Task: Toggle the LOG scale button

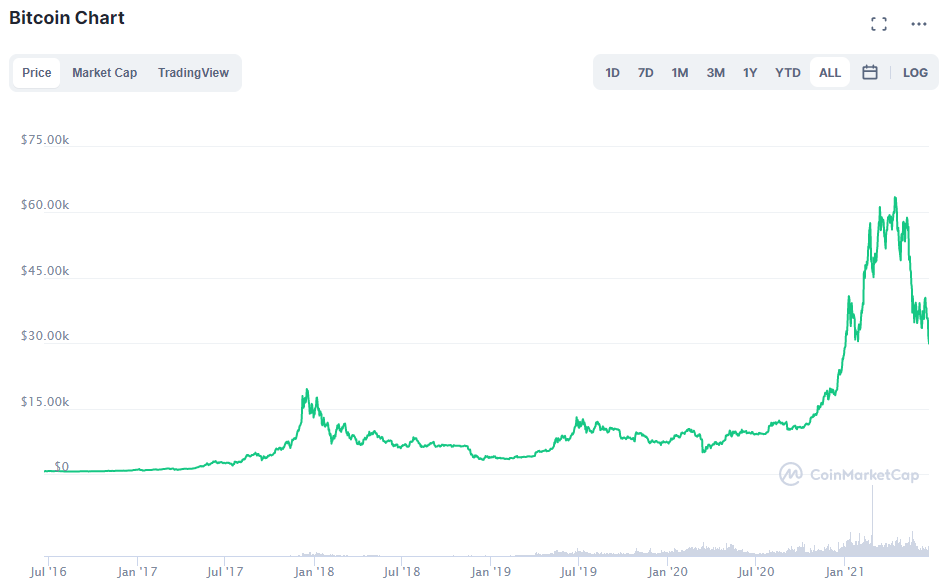Action: (915, 73)
